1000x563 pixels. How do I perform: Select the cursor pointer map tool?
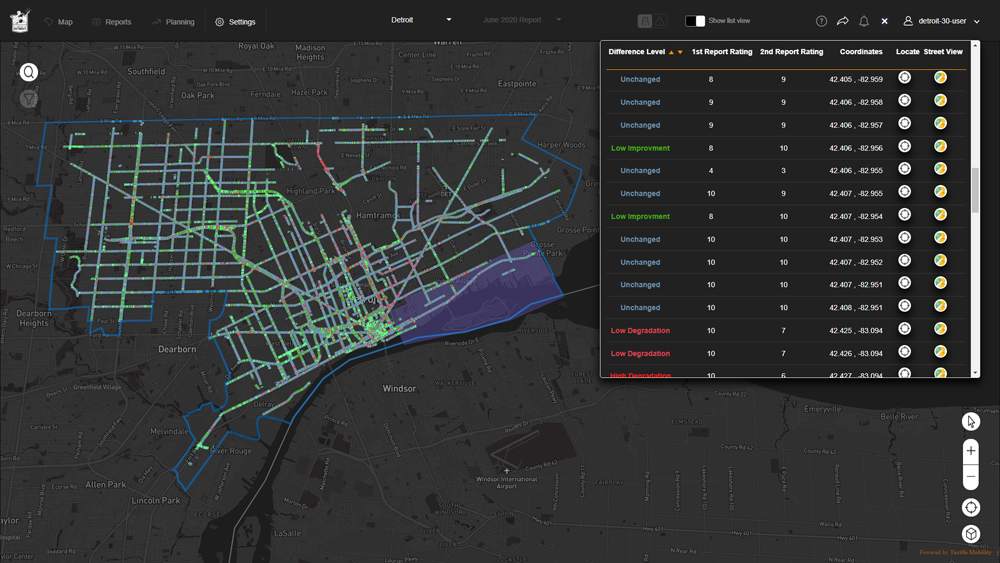tap(971, 421)
